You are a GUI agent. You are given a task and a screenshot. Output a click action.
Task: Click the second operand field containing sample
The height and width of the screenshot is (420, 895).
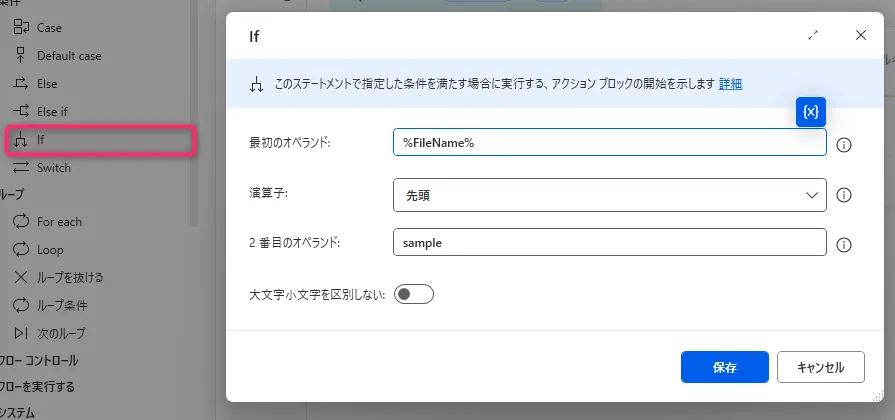pos(610,243)
